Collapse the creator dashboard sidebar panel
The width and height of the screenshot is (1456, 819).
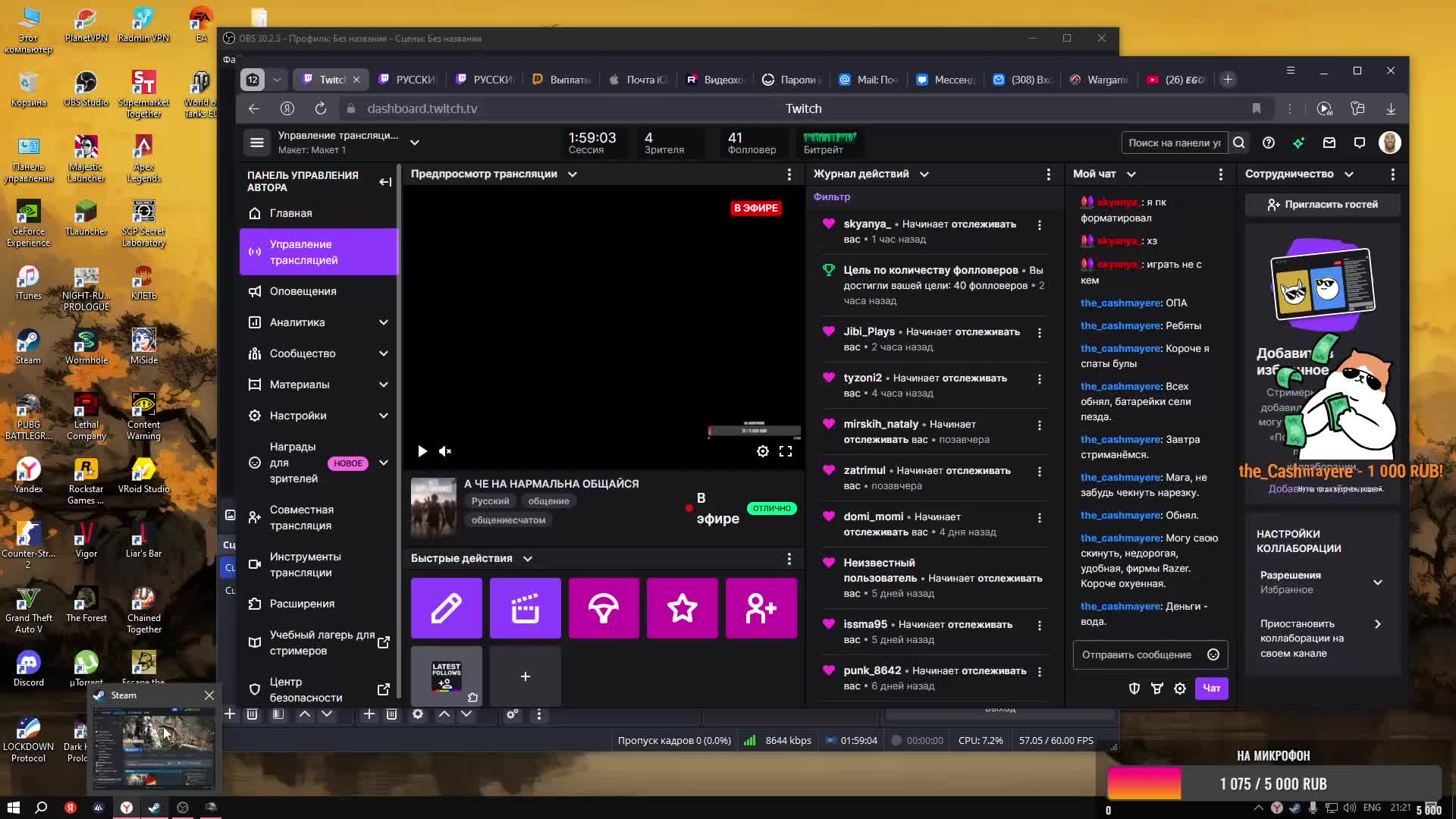[x=385, y=182]
